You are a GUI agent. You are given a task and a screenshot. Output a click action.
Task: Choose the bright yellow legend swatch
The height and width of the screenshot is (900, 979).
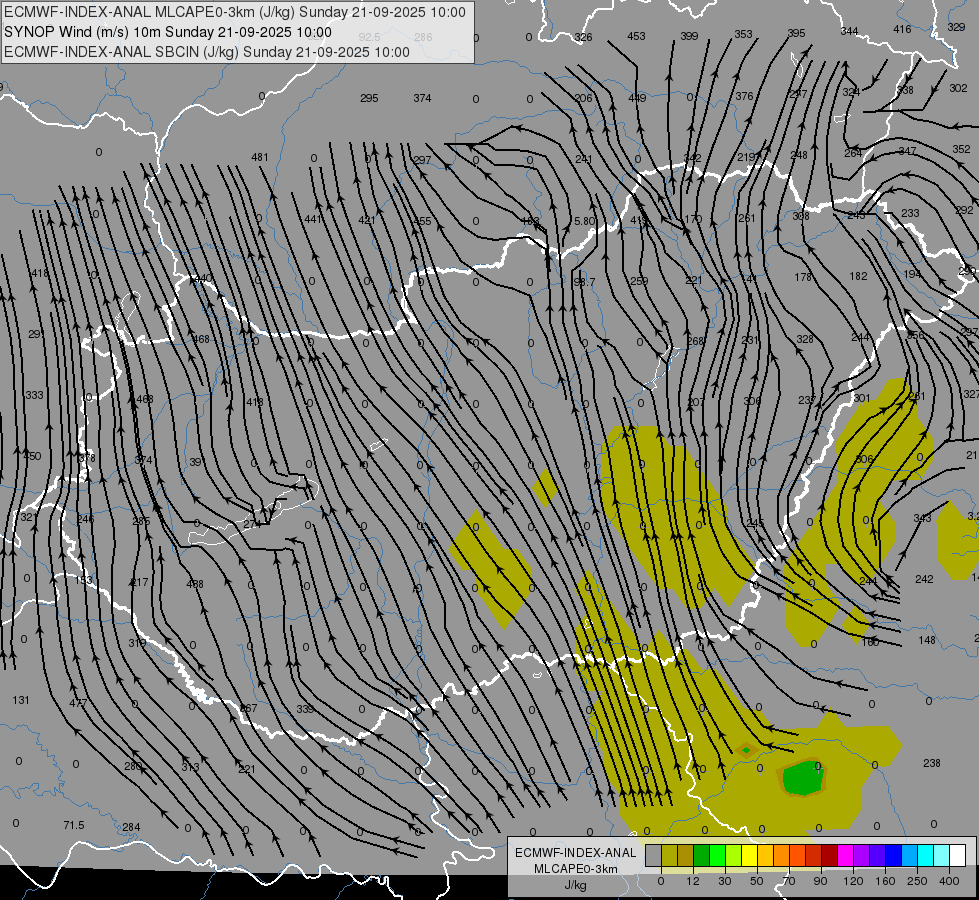(749, 855)
